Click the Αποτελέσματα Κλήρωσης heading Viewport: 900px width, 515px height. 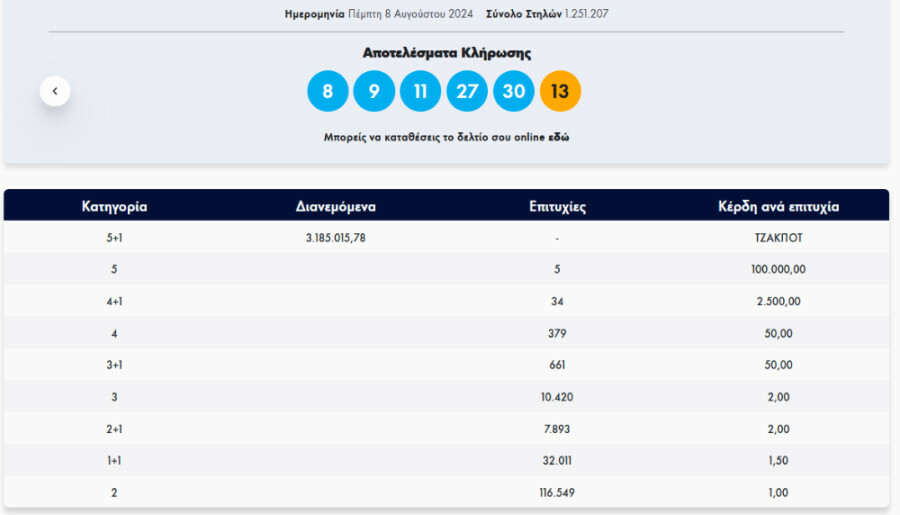tap(446, 53)
